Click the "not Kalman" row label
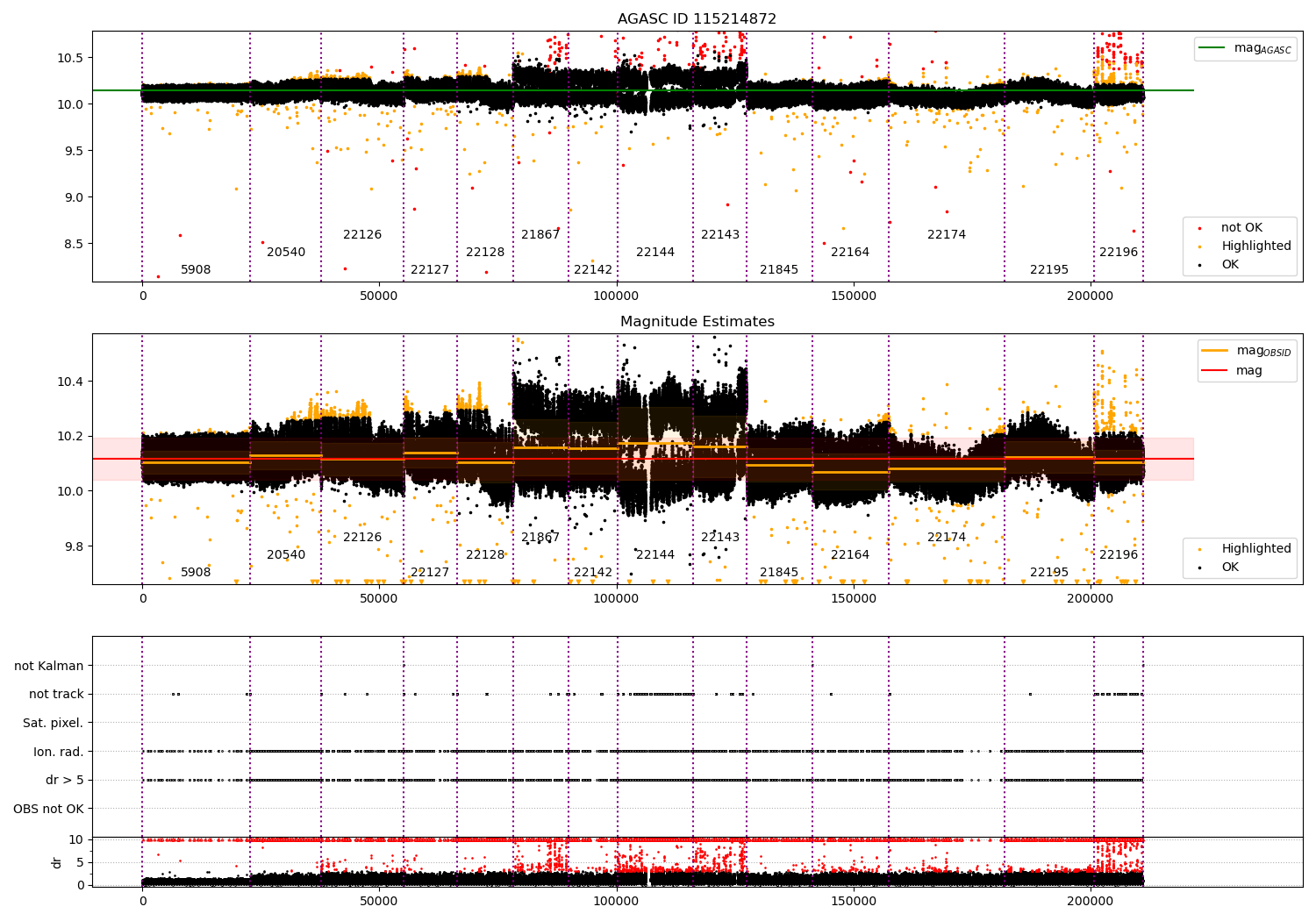1316x921 pixels. pos(49,667)
